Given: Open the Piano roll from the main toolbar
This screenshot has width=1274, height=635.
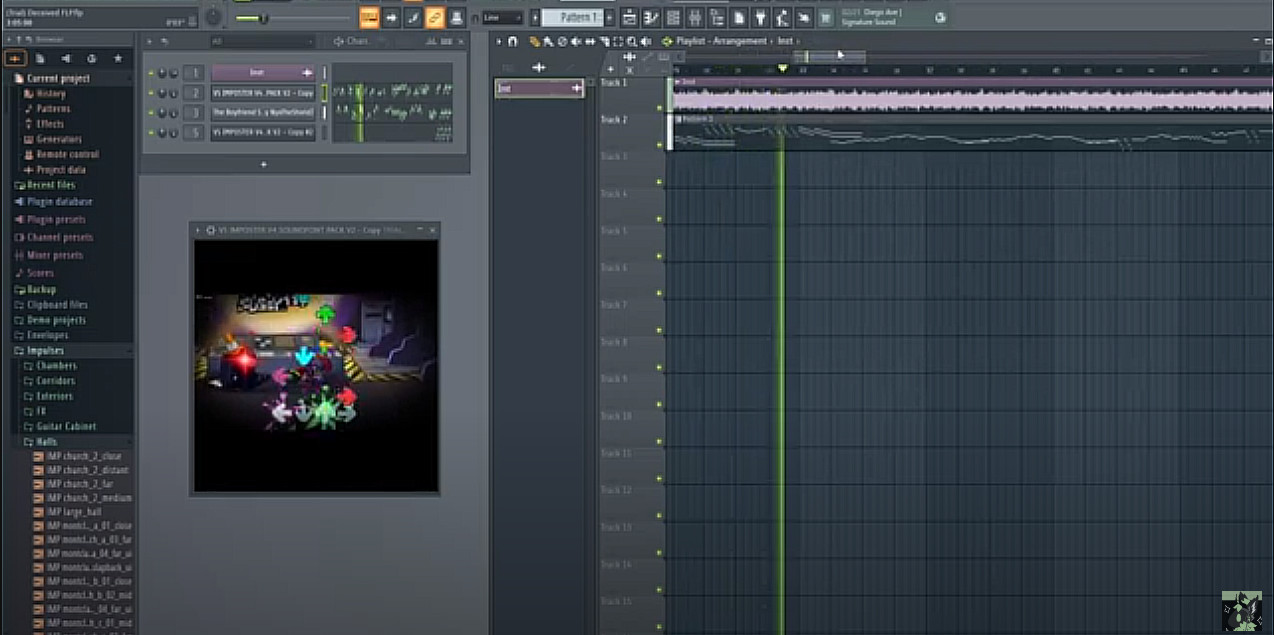Looking at the screenshot, I should pos(651,17).
